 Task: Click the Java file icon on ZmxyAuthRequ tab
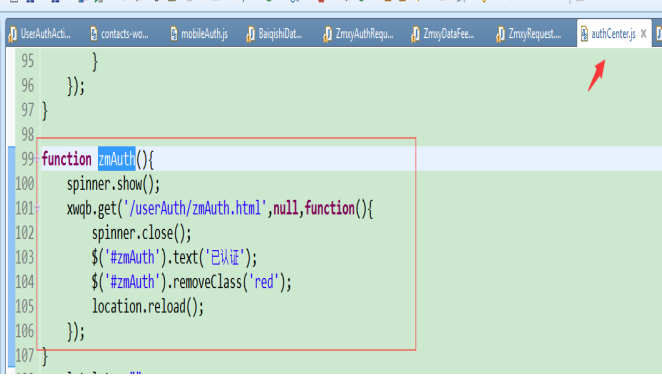point(328,34)
